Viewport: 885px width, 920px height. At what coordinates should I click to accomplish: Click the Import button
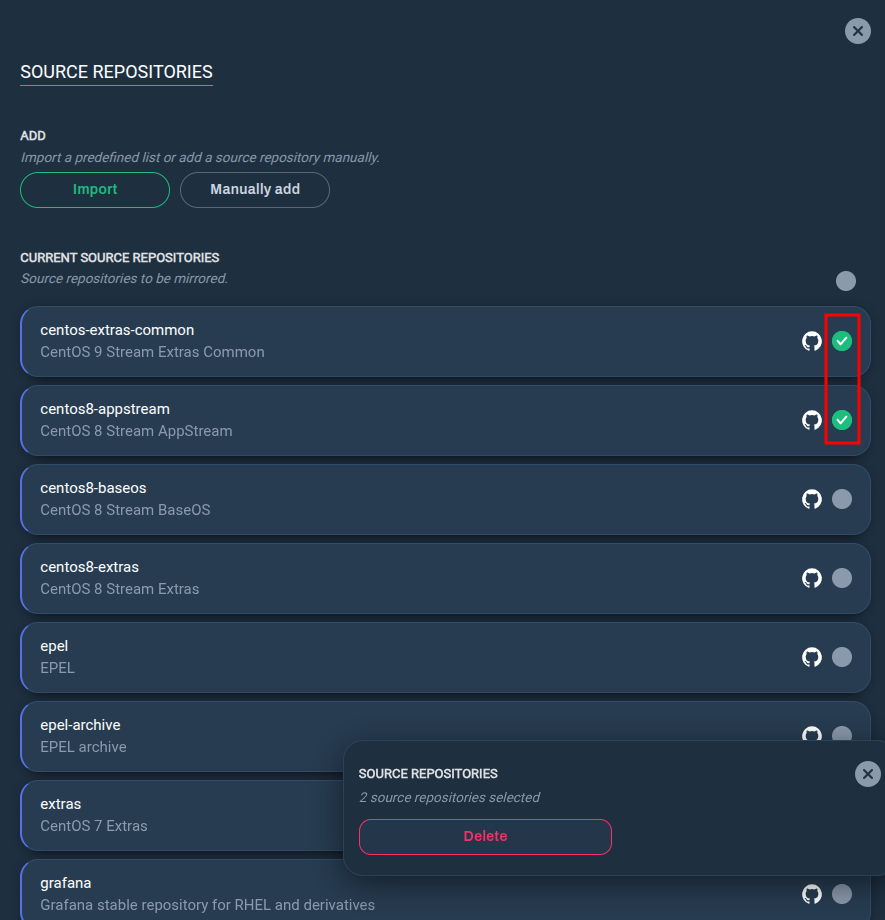pos(95,190)
